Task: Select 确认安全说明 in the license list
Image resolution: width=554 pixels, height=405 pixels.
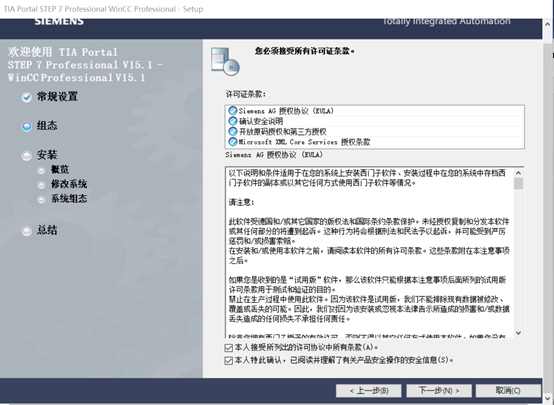Action: [x=374, y=121]
